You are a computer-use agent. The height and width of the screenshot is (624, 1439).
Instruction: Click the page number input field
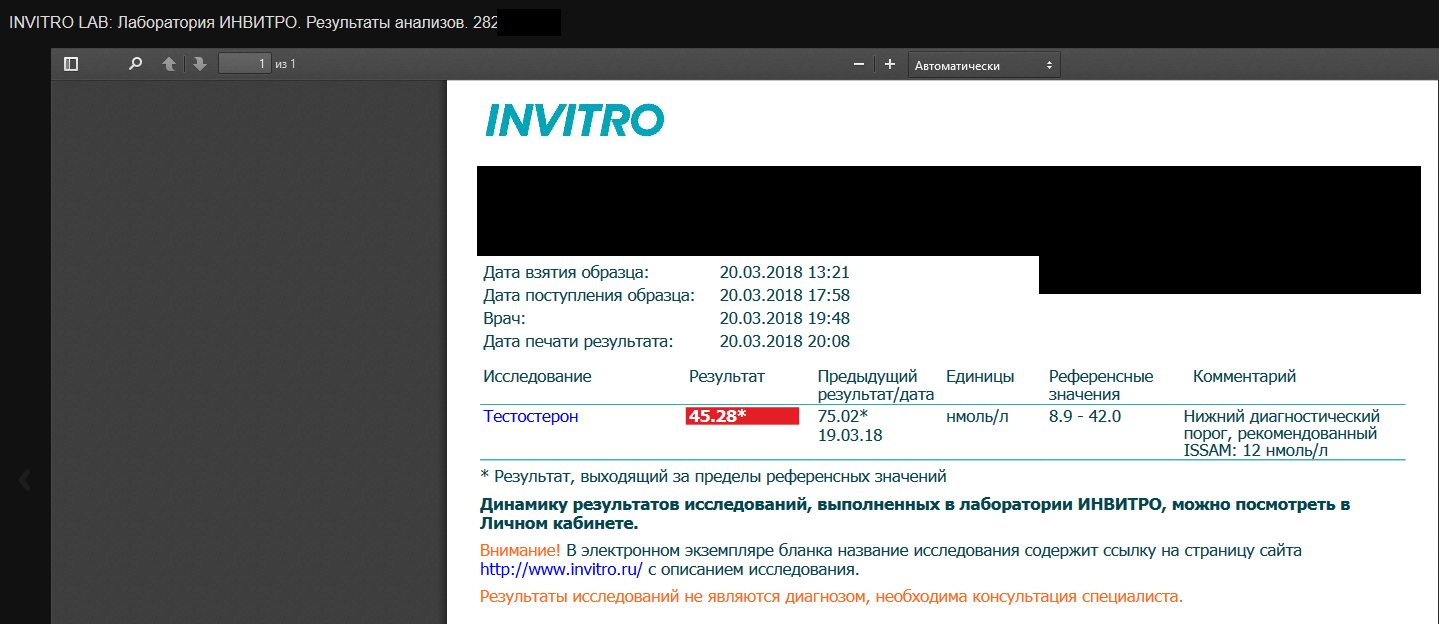pyautogui.click(x=245, y=64)
